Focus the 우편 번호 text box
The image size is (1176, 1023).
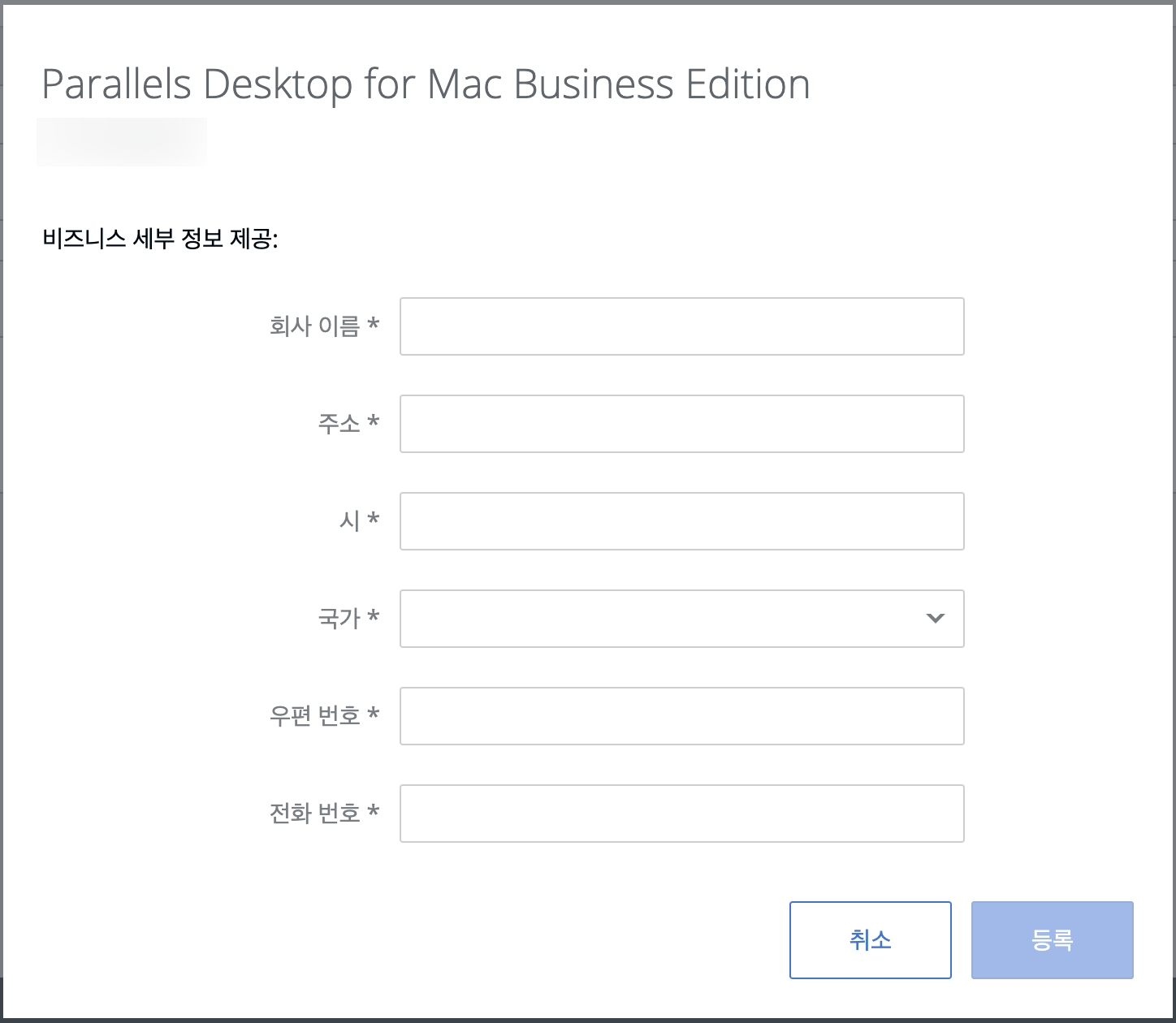[x=681, y=716]
